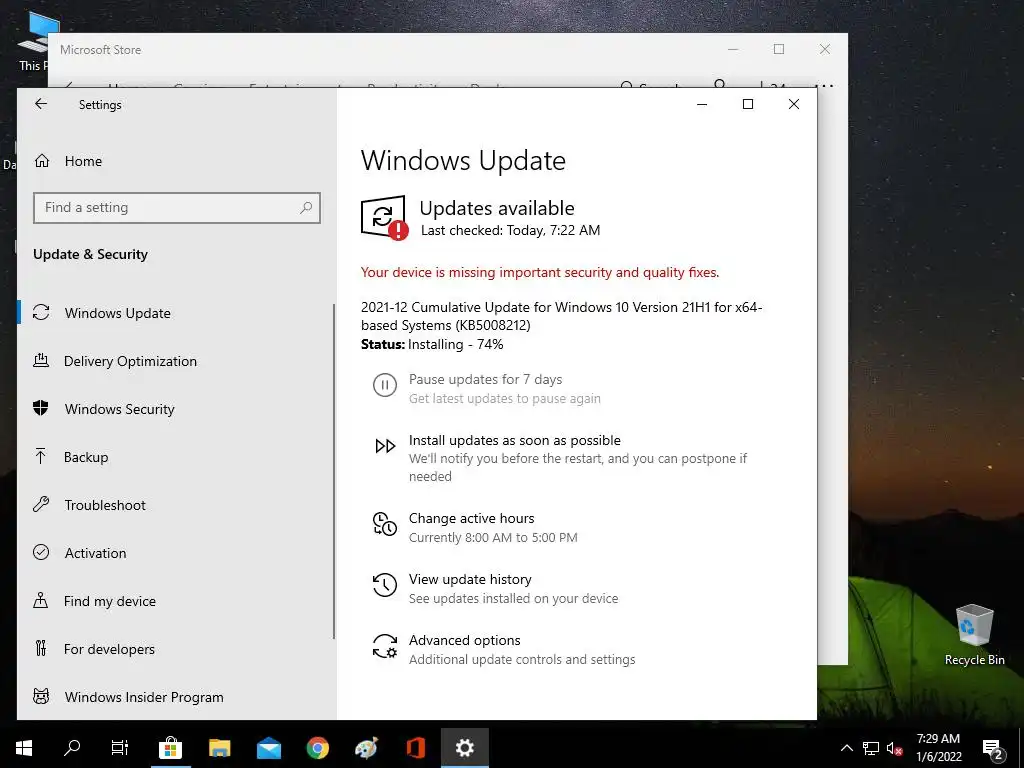Viewport: 1024px width, 768px height.
Task: Open Advanced options
Action: point(464,641)
